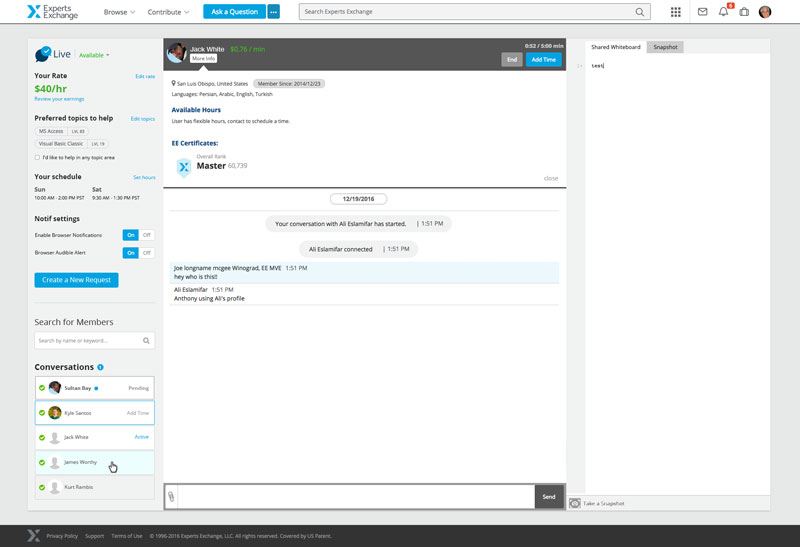The width and height of the screenshot is (800, 547).
Task: Click Terms of Use in the footer
Action: (x=127, y=536)
